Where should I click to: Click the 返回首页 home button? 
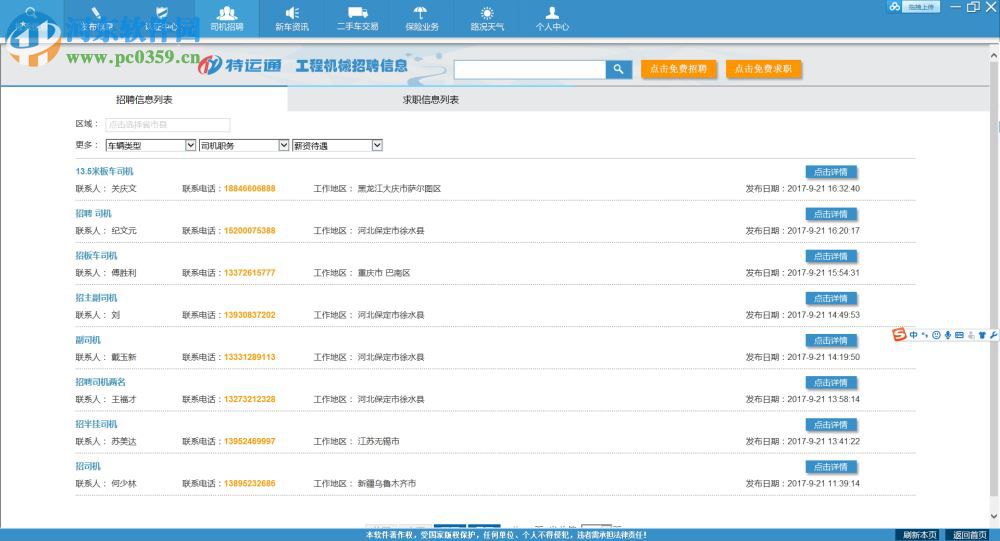tap(969, 535)
